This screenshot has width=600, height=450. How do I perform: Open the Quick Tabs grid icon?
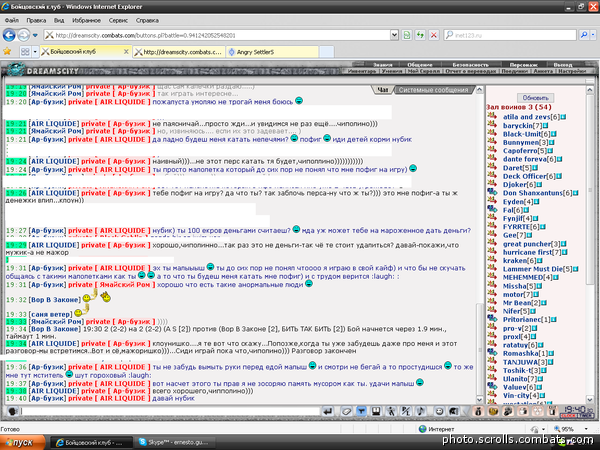point(25,51)
